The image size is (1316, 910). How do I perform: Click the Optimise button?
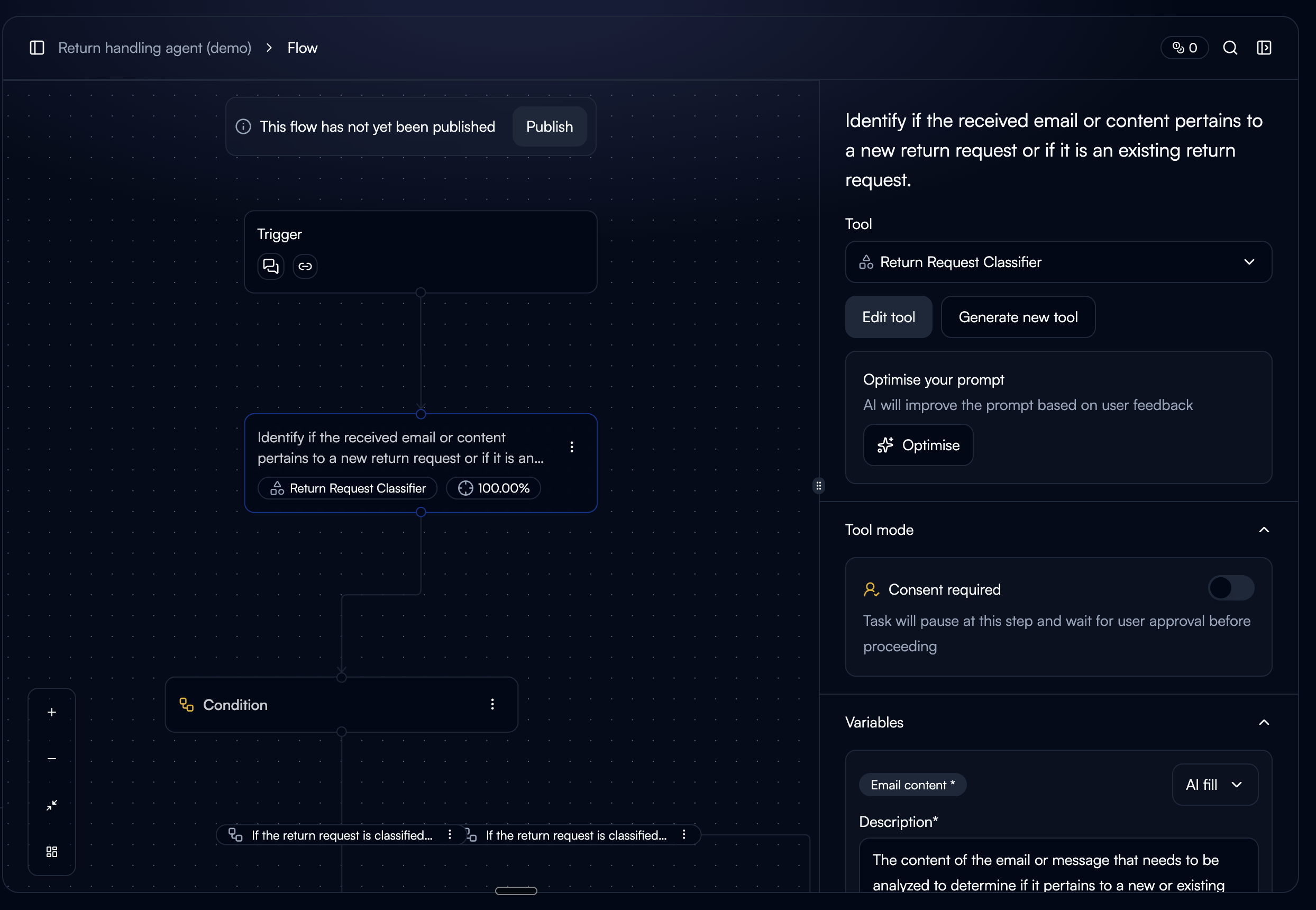(918, 445)
